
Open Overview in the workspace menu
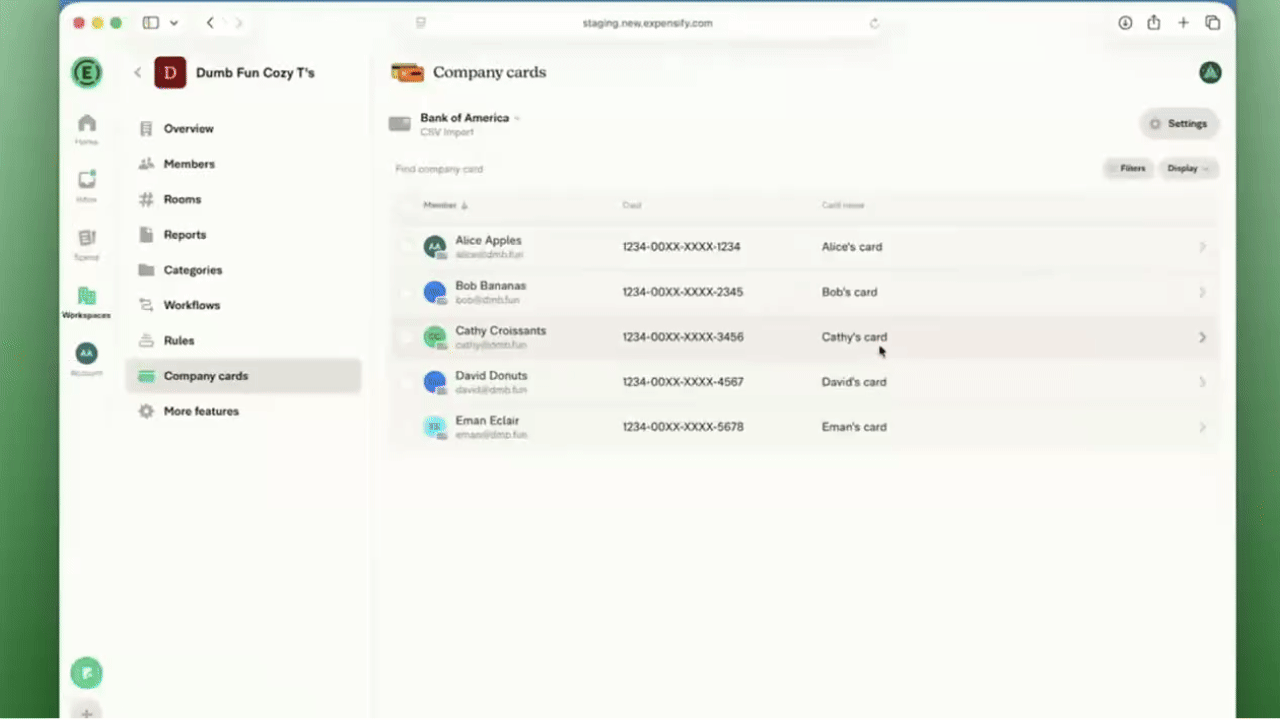pos(243,129)
